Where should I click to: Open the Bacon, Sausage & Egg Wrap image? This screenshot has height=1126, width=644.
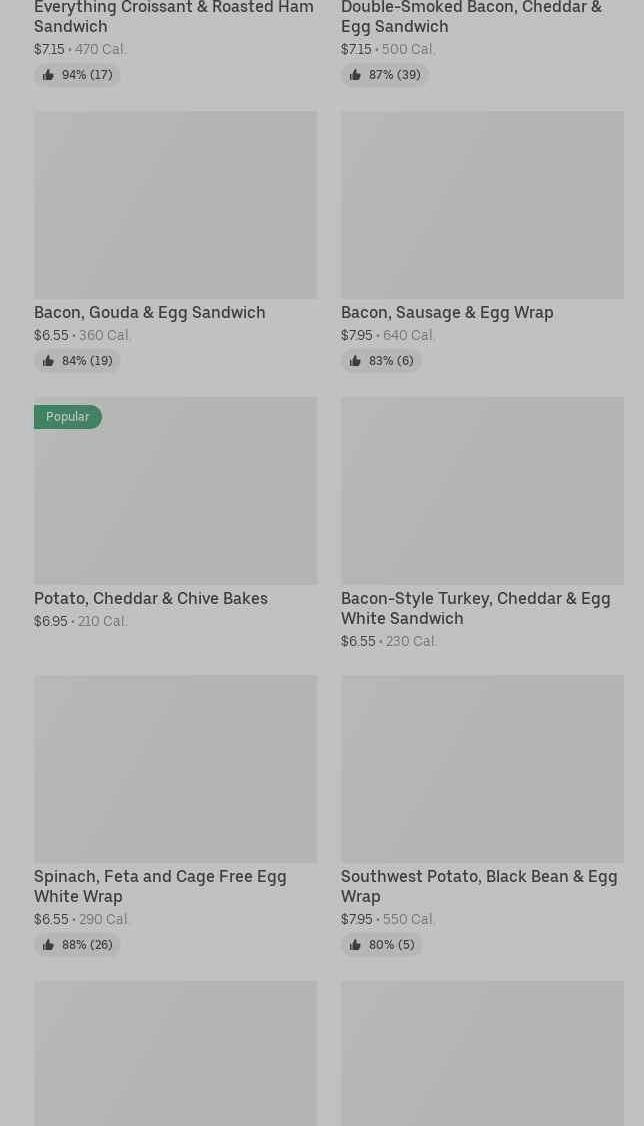(482, 204)
